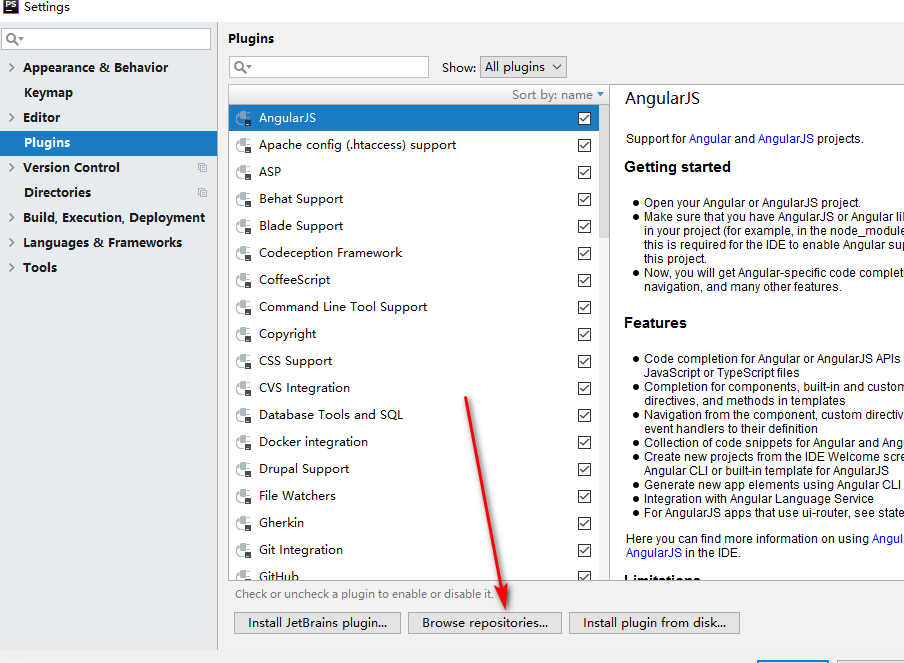904x663 pixels.
Task: Click the Database Tools and SQL icon
Action: tap(244, 415)
